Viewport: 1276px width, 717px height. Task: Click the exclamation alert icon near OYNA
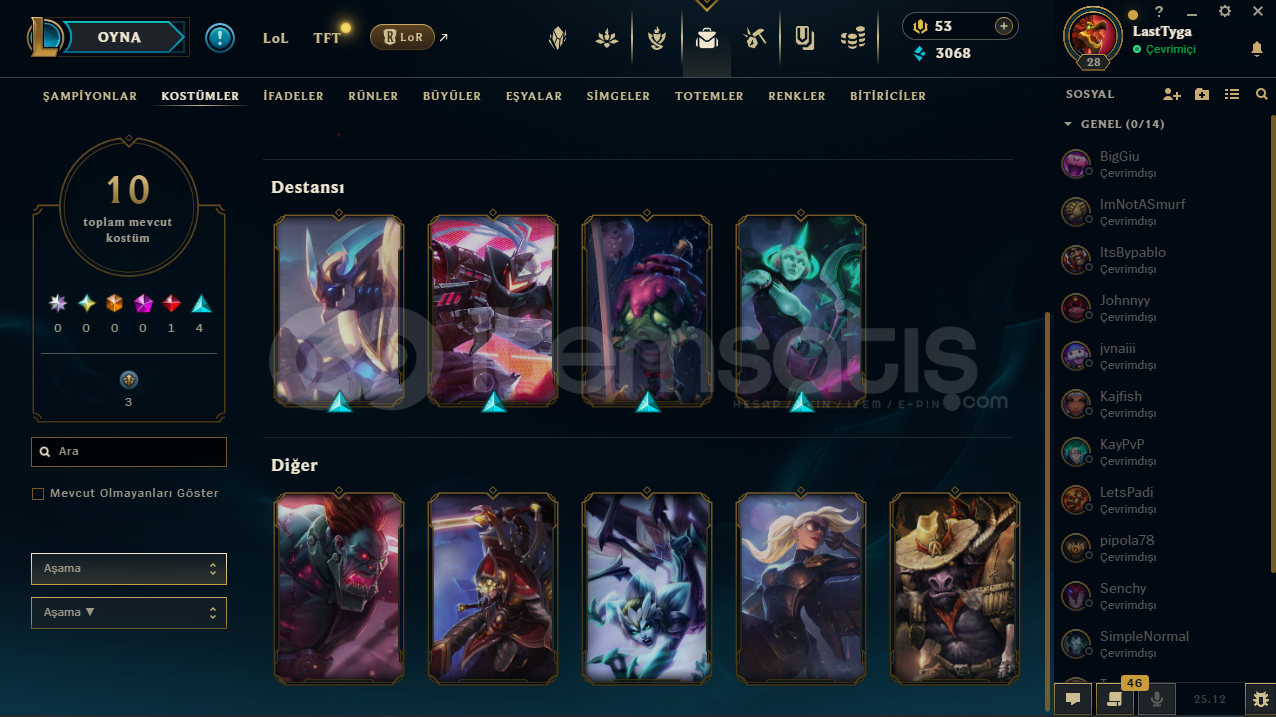[220, 38]
